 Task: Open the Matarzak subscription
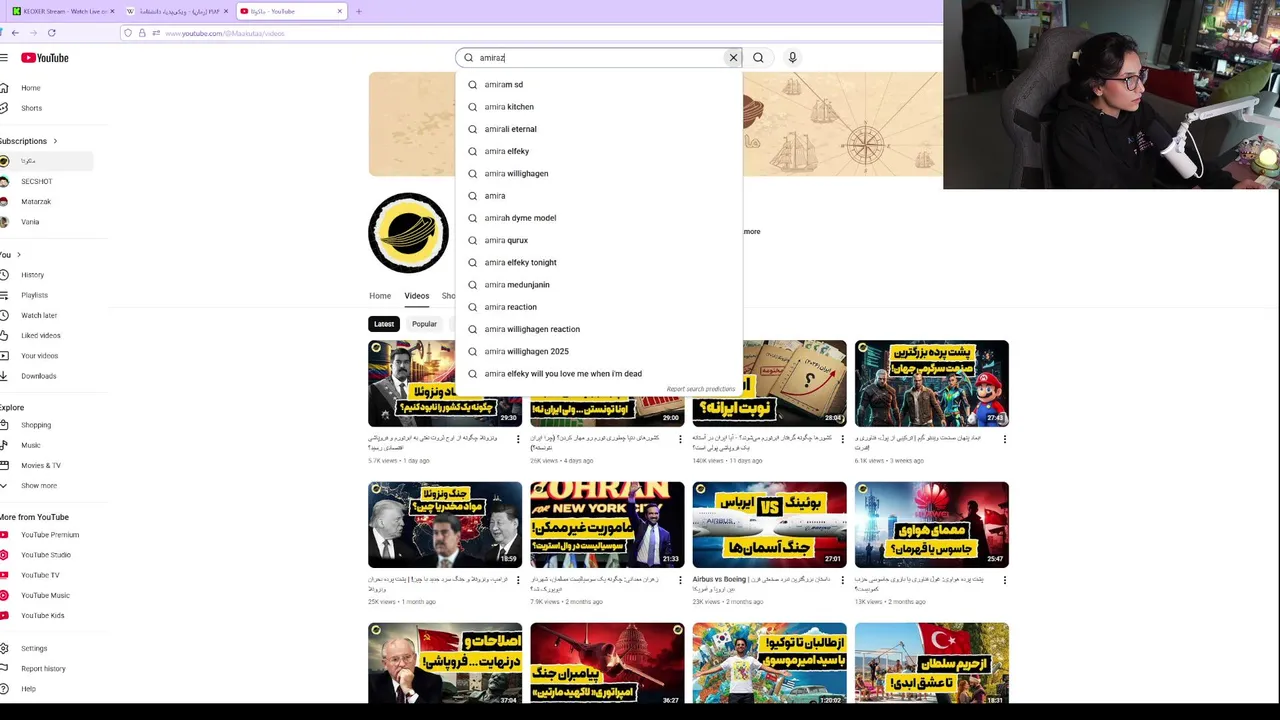(x=36, y=201)
